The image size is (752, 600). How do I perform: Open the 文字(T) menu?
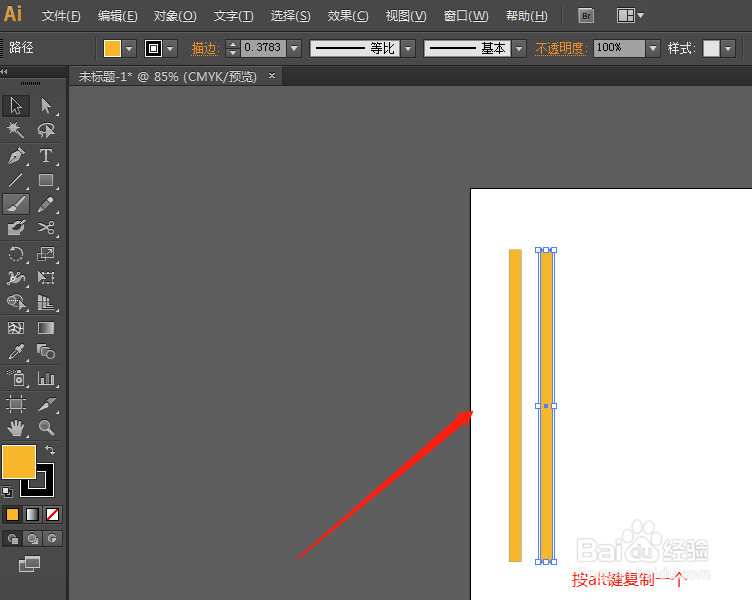pyautogui.click(x=234, y=16)
